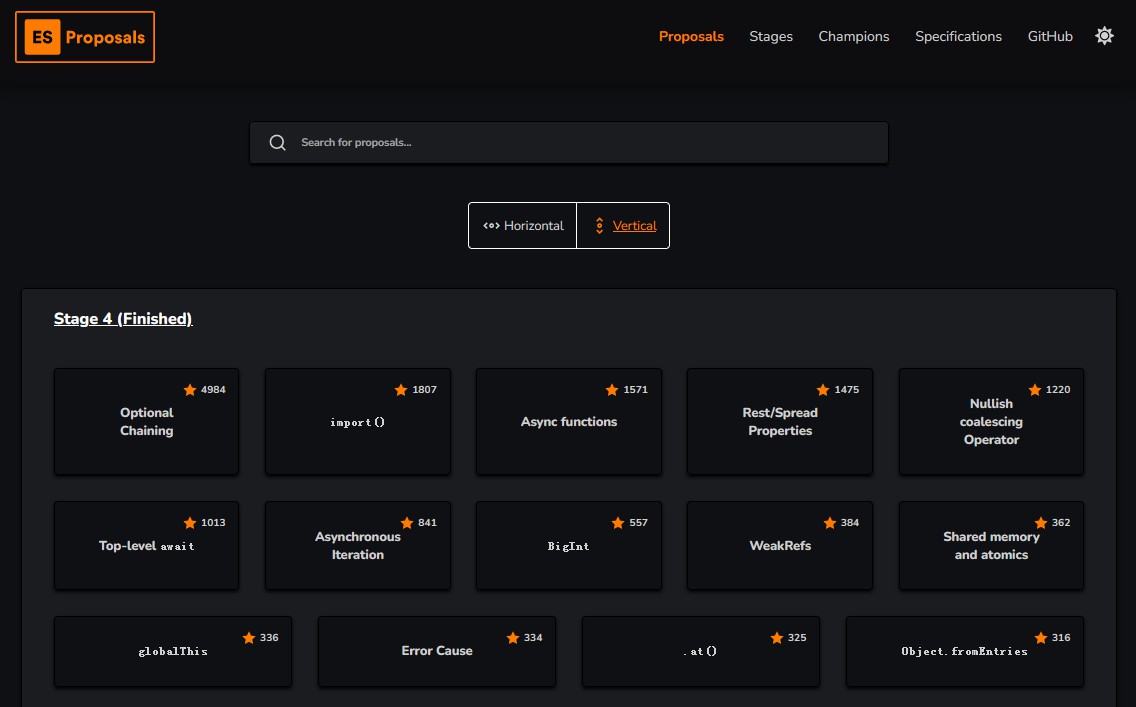Click the star icon on Error Cause card
Image resolution: width=1136 pixels, height=707 pixels.
tap(513, 638)
